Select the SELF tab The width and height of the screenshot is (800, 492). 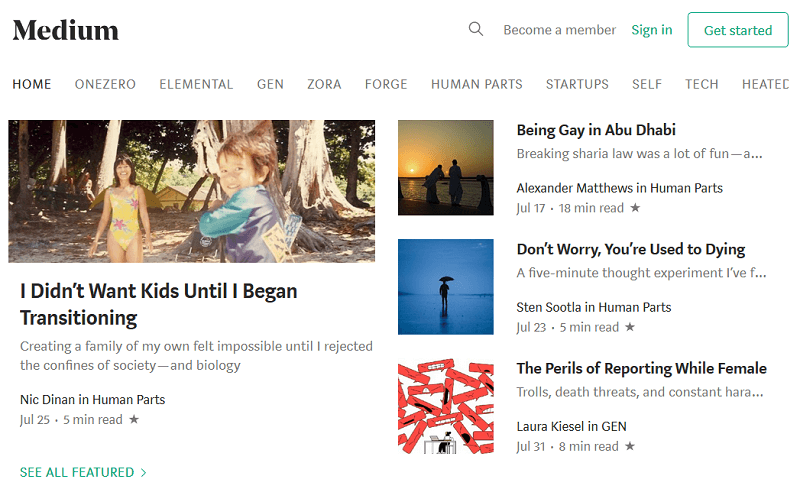click(646, 84)
